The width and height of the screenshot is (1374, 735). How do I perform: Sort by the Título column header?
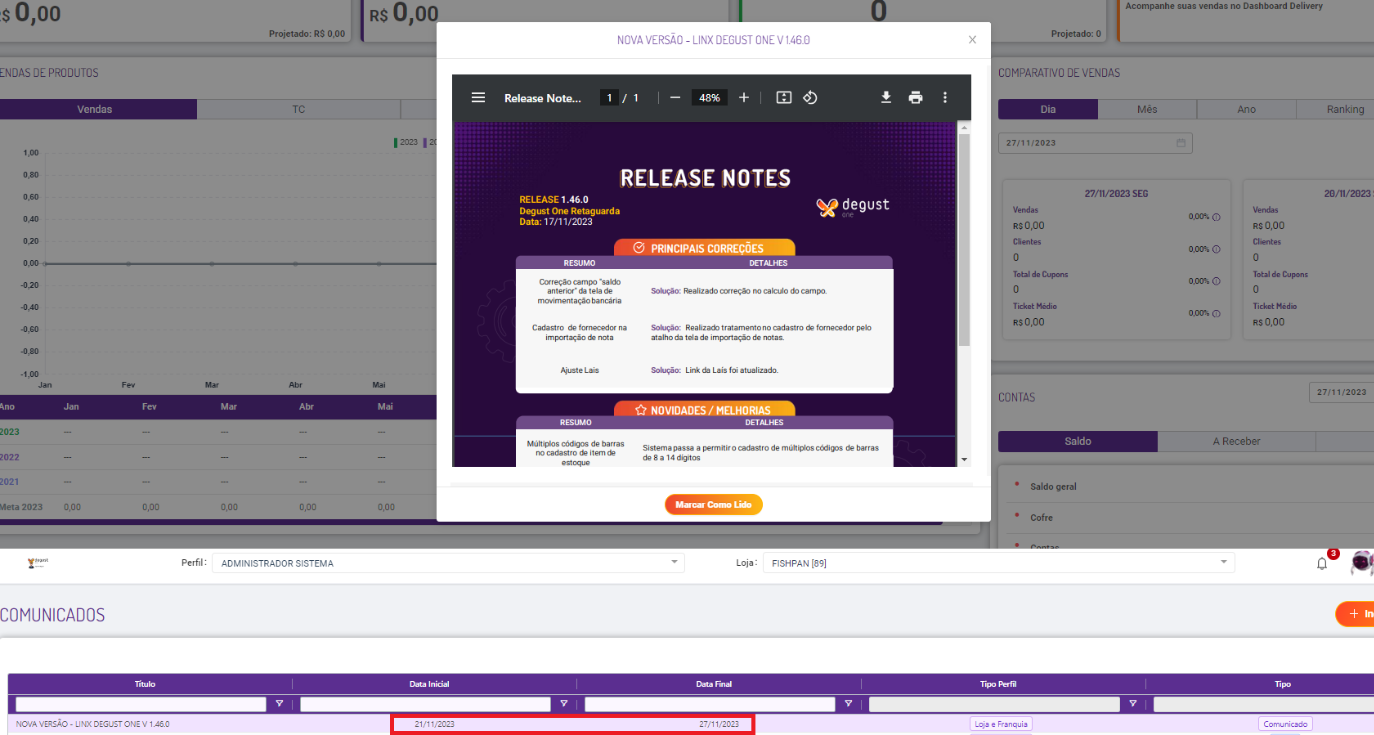[x=145, y=684]
